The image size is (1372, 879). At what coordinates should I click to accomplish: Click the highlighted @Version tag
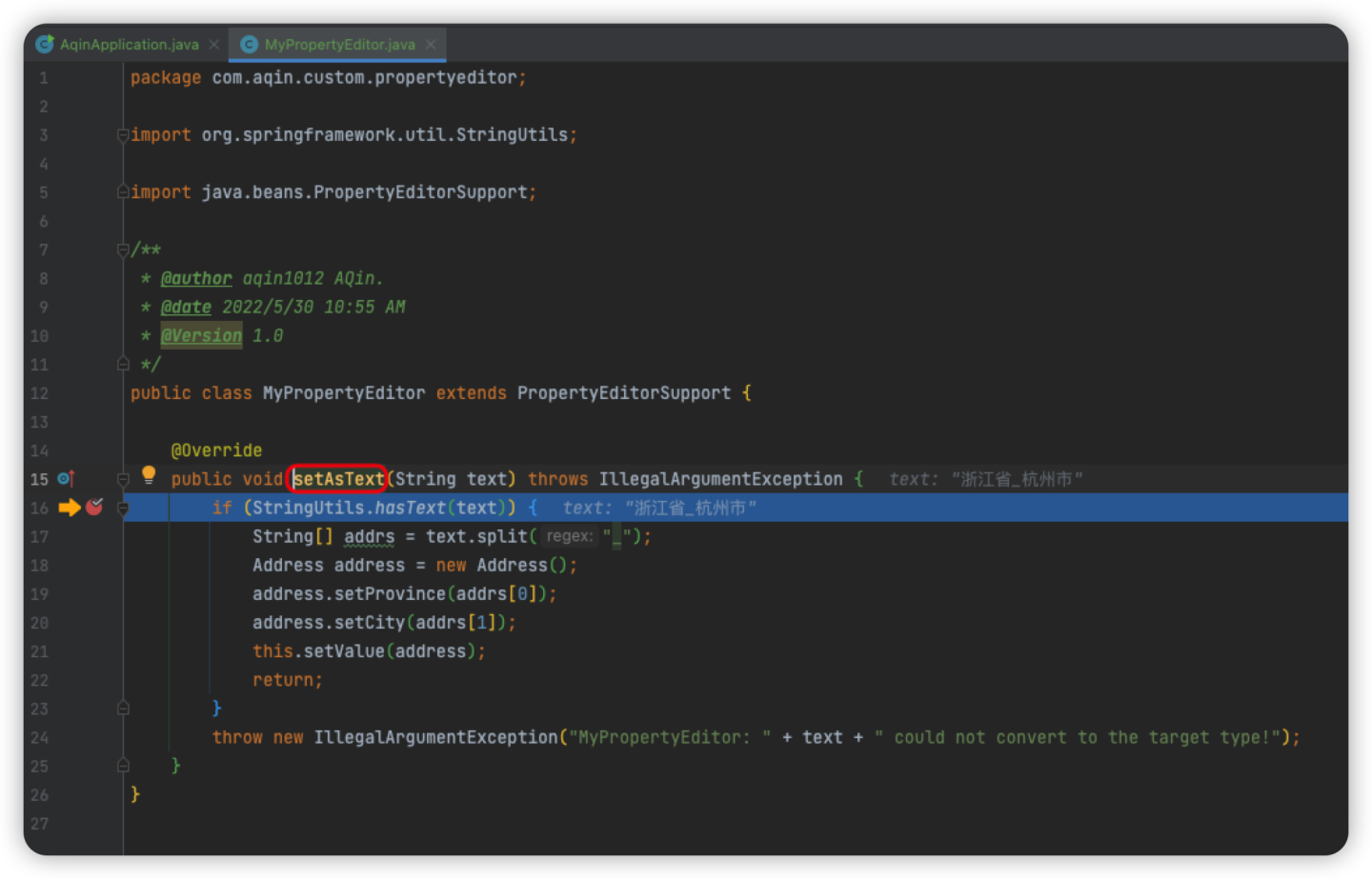201,336
